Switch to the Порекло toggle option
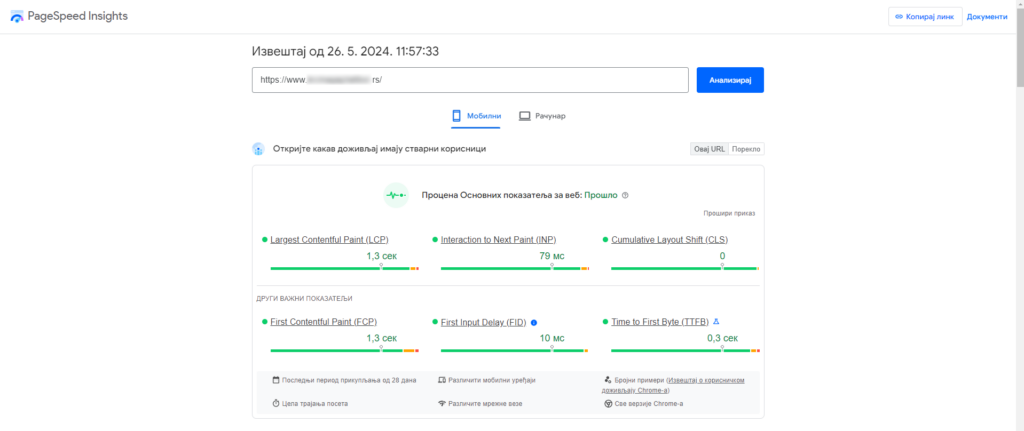 746,149
